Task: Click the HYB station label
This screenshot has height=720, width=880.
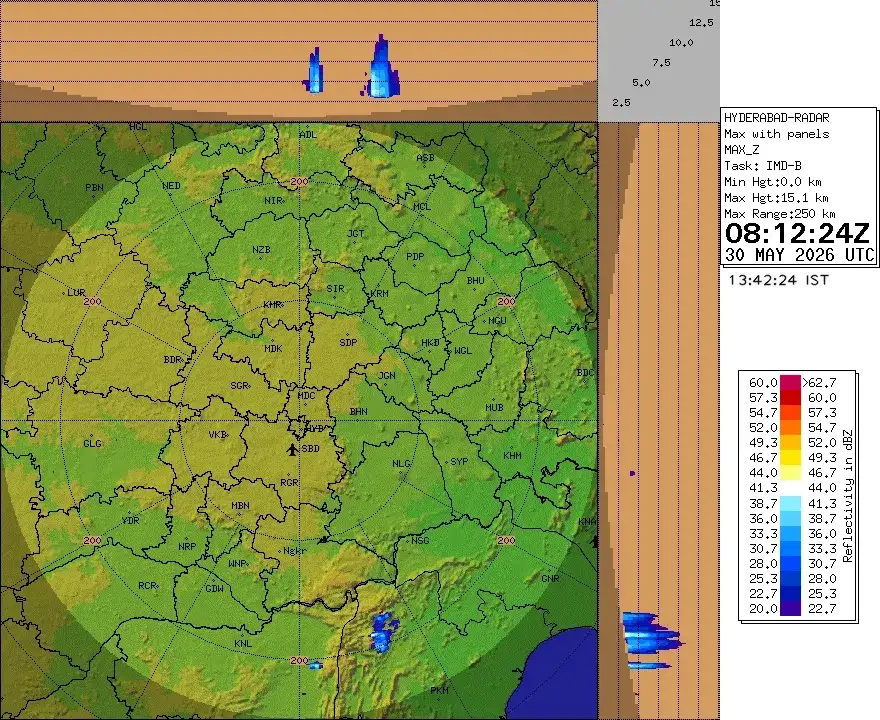Action: [315, 428]
